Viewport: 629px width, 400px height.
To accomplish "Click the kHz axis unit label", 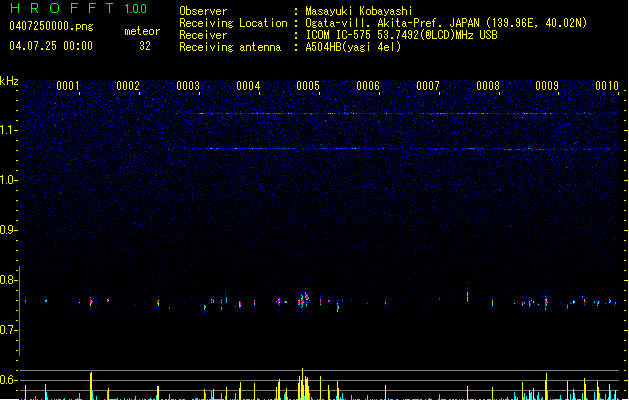I will pyautogui.click(x=9, y=81).
